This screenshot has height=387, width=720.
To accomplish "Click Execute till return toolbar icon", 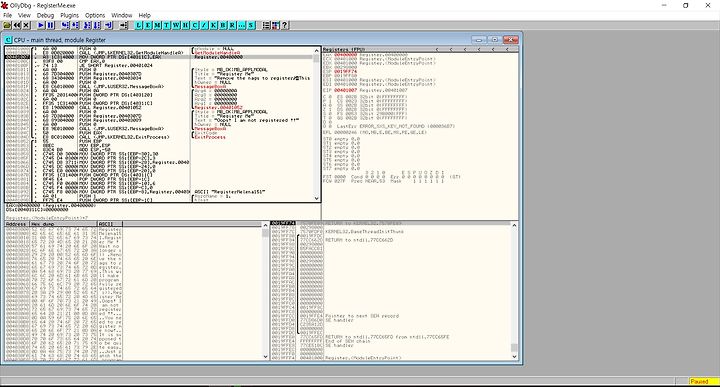I will [108, 25].
